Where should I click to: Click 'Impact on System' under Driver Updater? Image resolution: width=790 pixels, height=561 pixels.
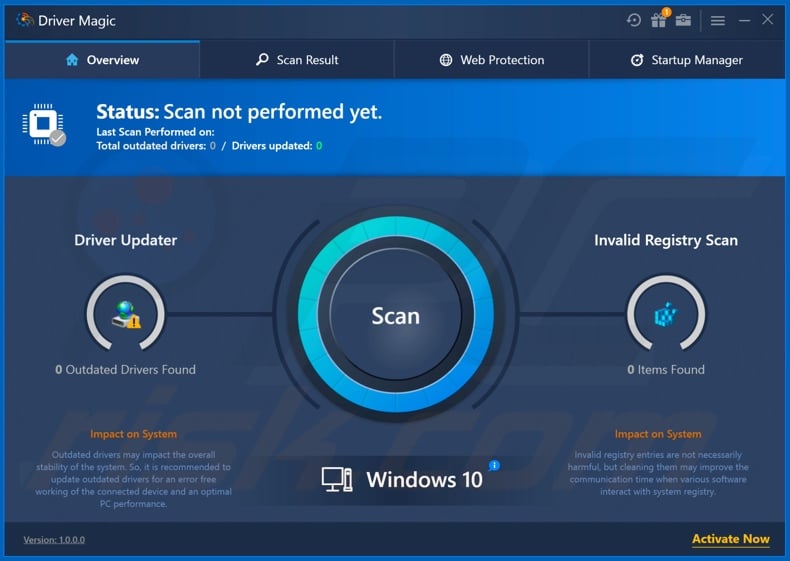pos(134,434)
